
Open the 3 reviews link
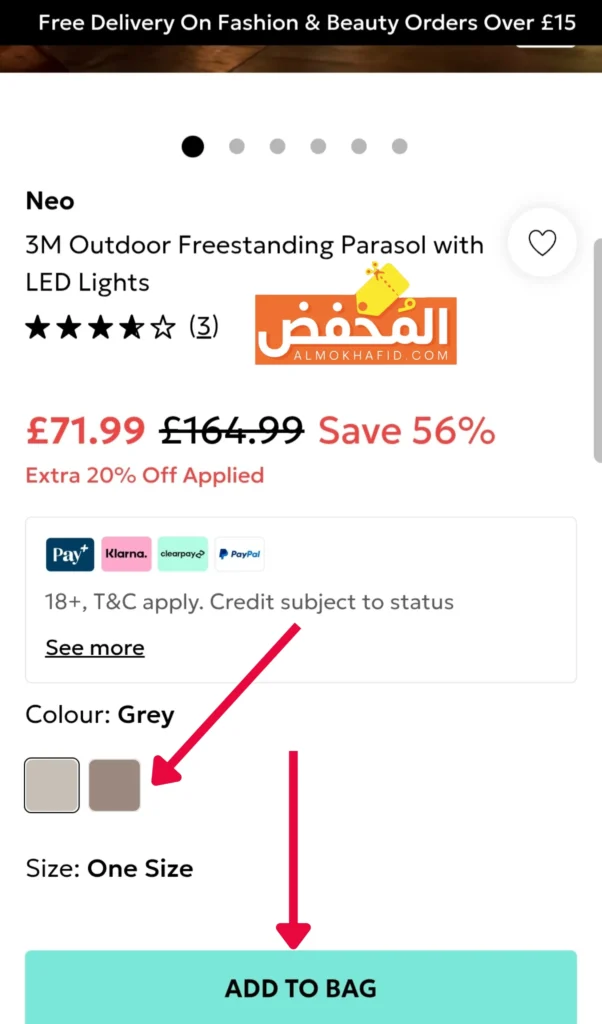[204, 326]
